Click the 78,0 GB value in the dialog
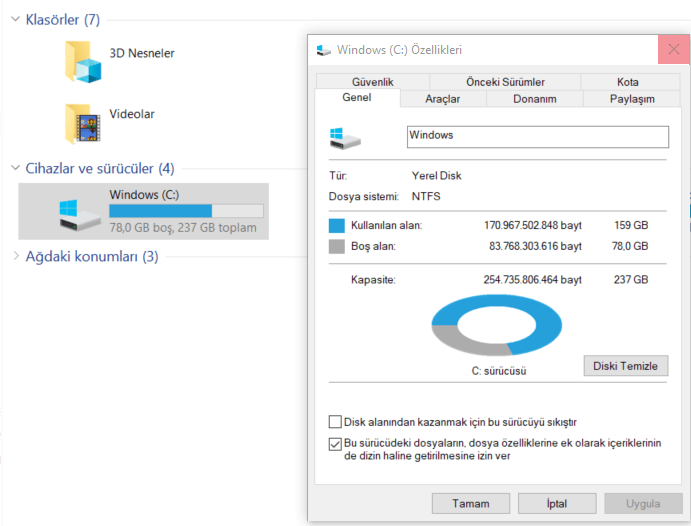 point(630,246)
